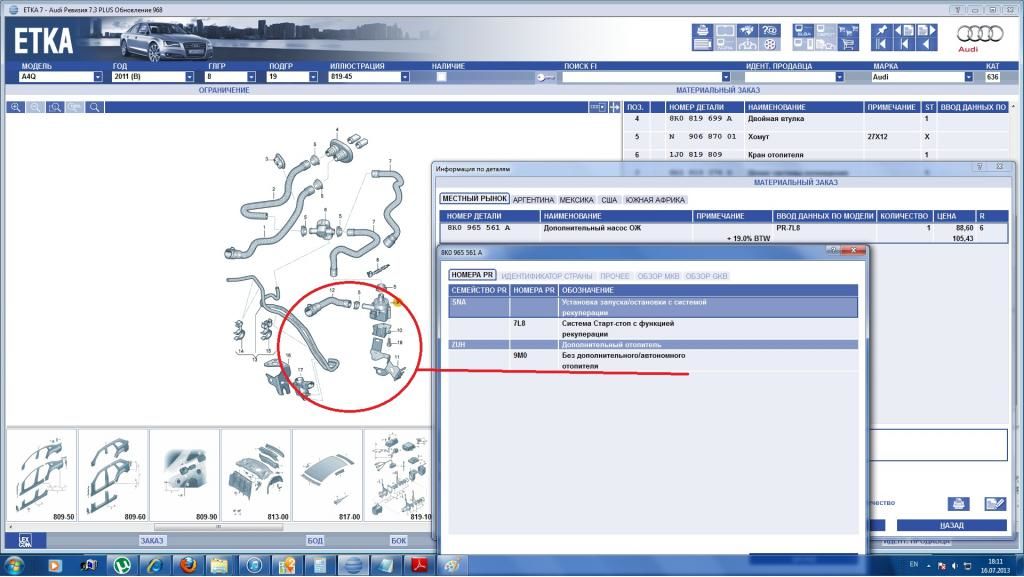Screen dimensions: 1024x577
Task: Click the double-arrow splitter icon beside parts table
Action: 615,107
